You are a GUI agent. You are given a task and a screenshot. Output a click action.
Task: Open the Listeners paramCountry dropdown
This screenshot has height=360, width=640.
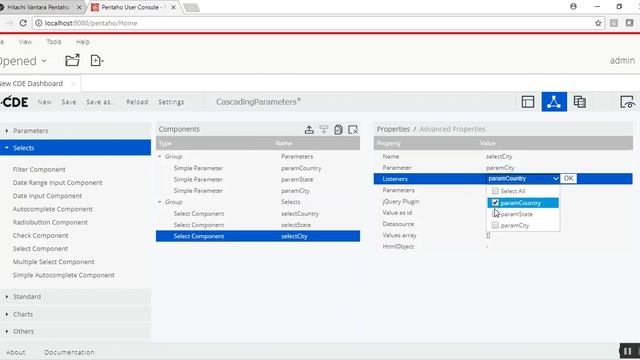[x=523, y=178]
